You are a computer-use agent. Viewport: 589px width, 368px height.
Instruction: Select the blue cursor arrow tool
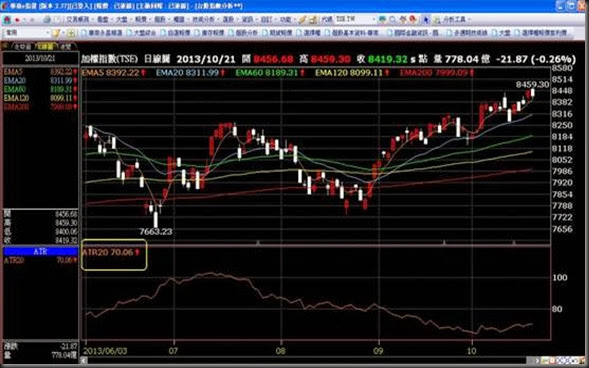[x=426, y=20]
